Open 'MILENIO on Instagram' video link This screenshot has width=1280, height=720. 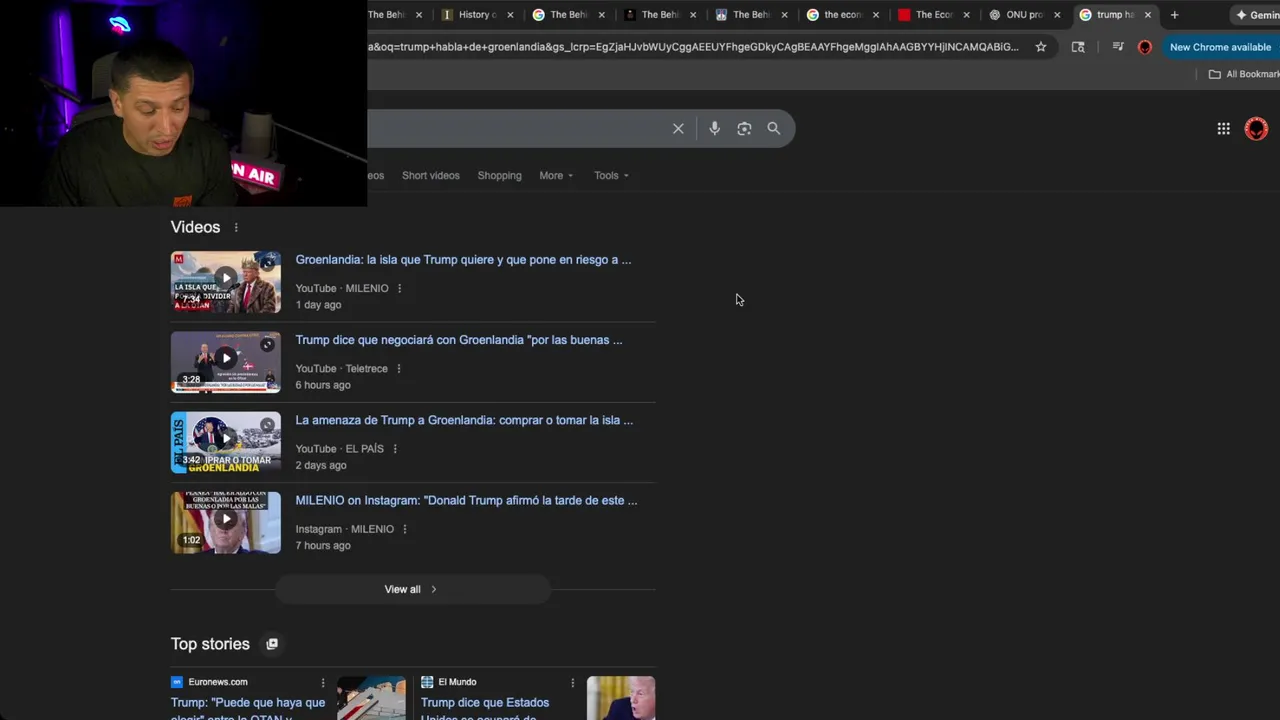(466, 501)
